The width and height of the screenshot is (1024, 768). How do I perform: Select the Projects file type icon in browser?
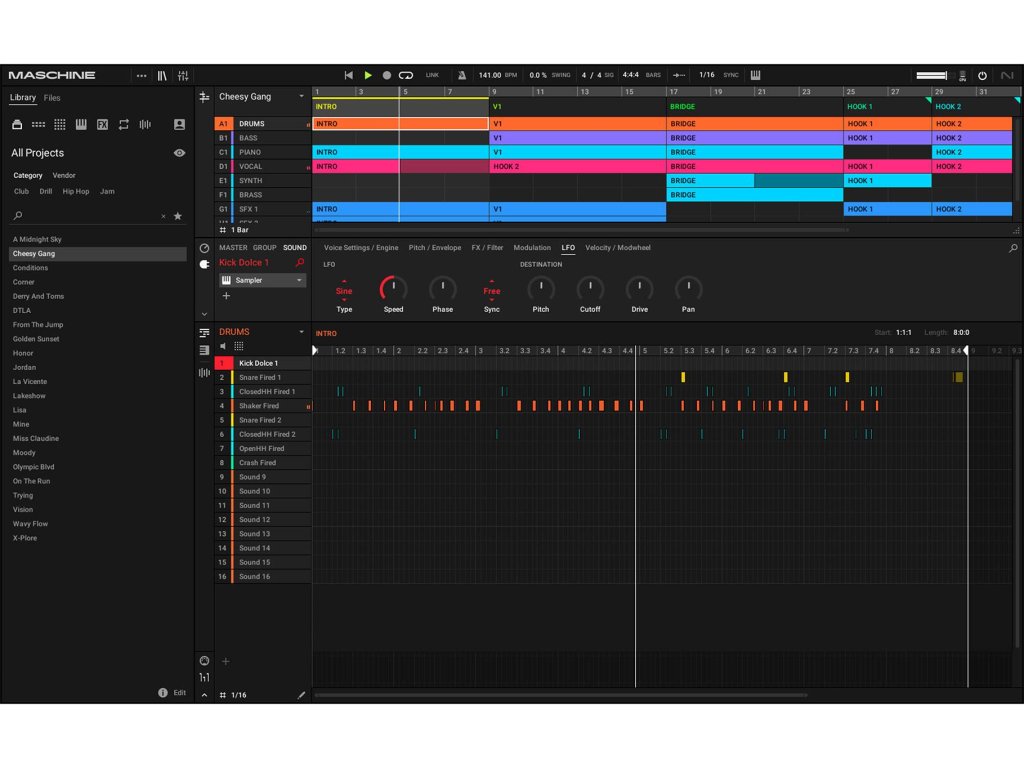[17, 125]
